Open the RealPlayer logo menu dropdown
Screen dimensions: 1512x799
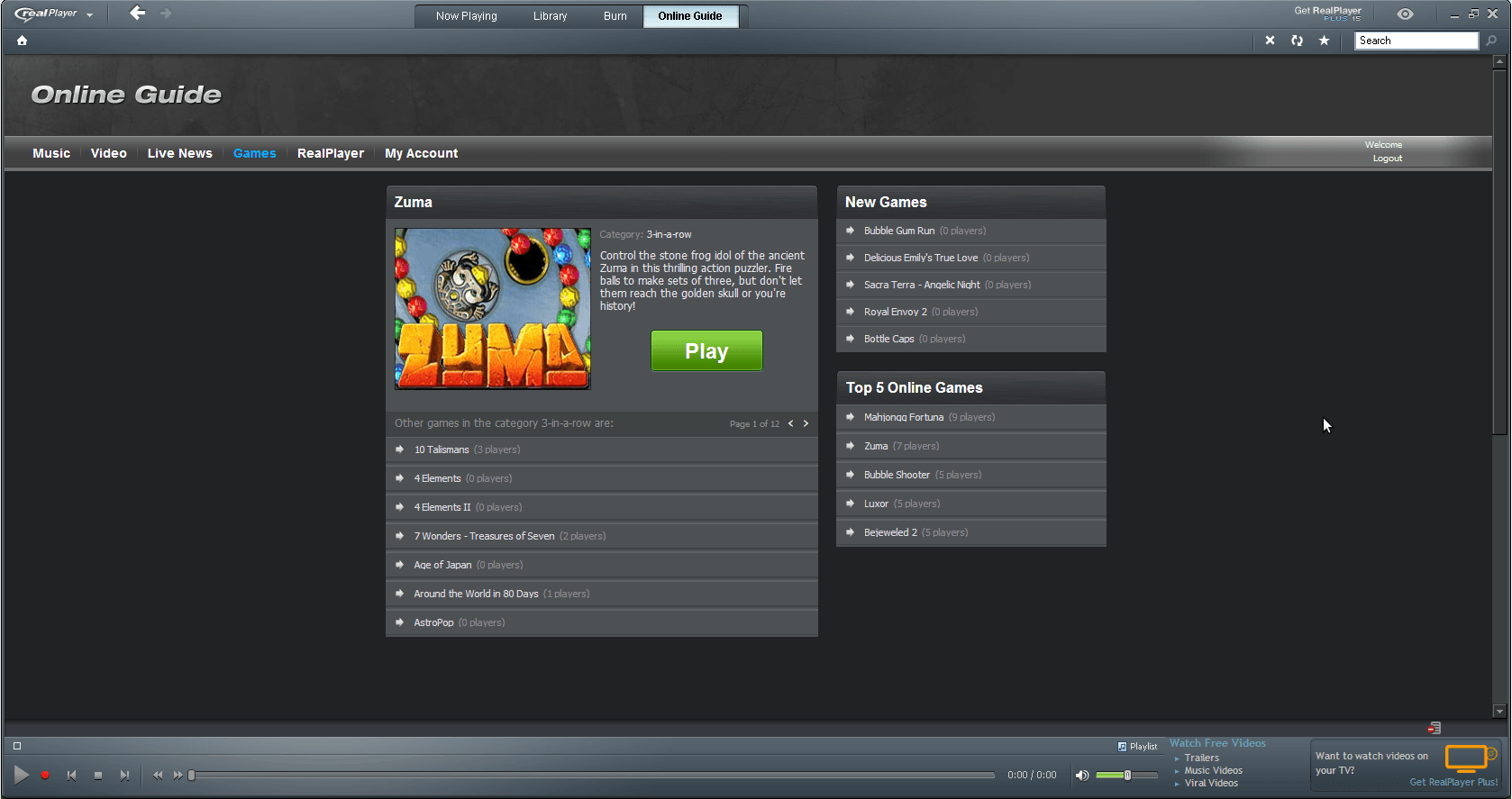click(54, 14)
